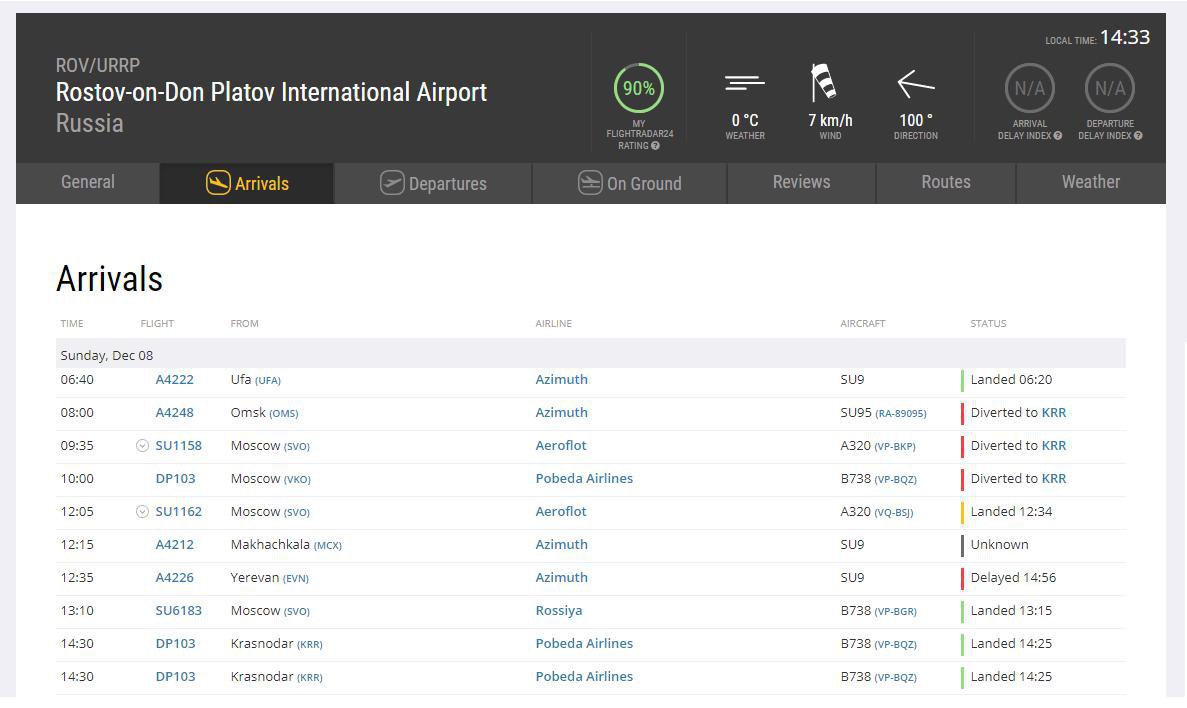Click the FLIGHT column header
The image size is (1187, 708).
point(157,323)
